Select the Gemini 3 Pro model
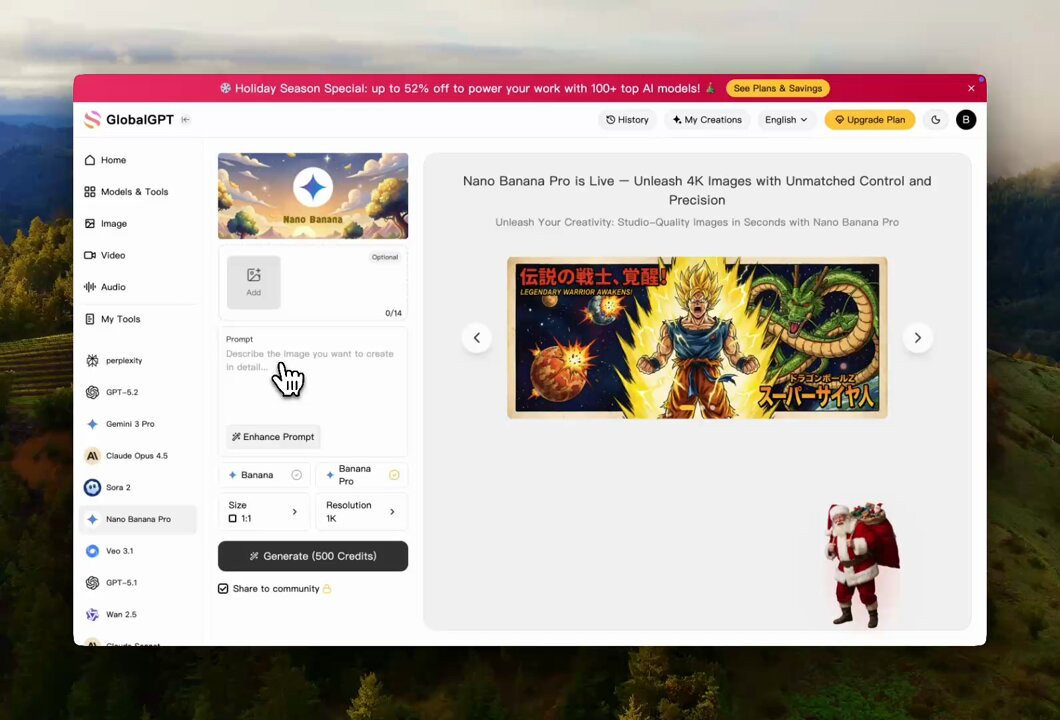Screen dimensions: 1060x720 (x=138, y=424)
